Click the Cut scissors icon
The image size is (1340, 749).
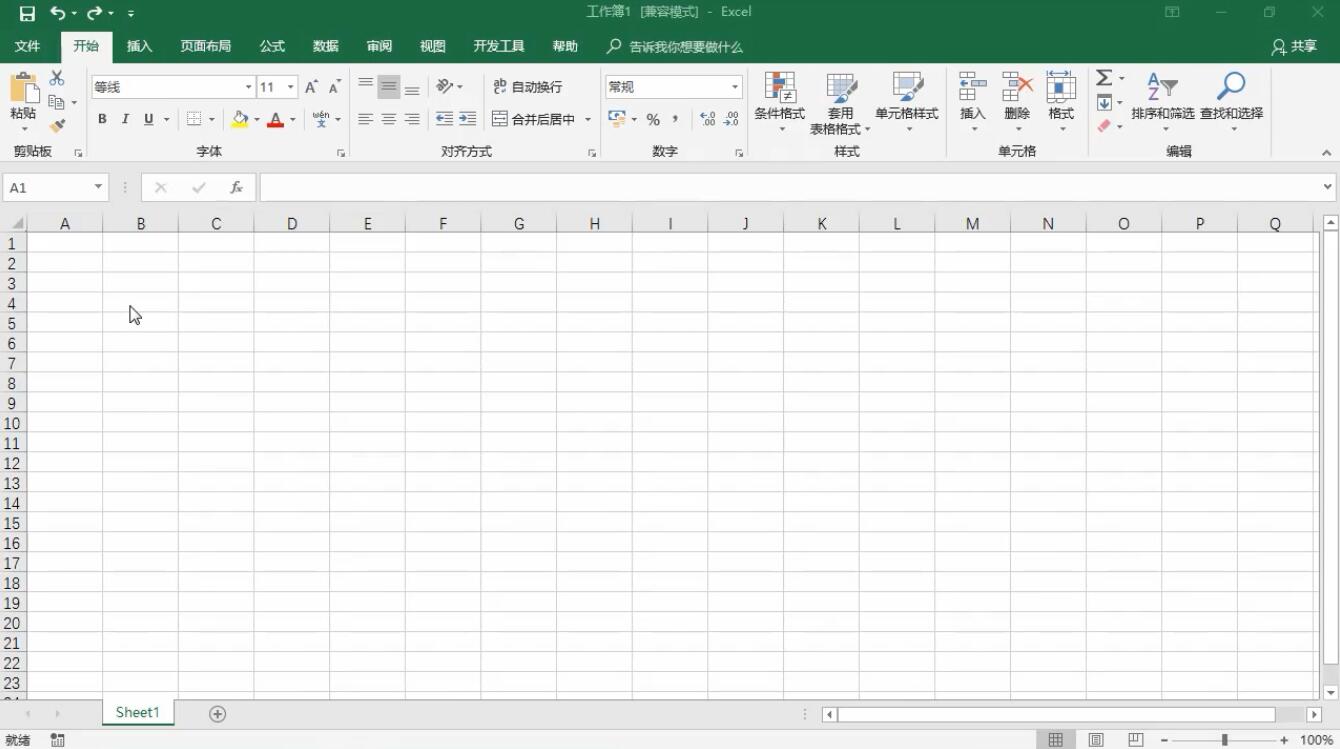(x=57, y=78)
